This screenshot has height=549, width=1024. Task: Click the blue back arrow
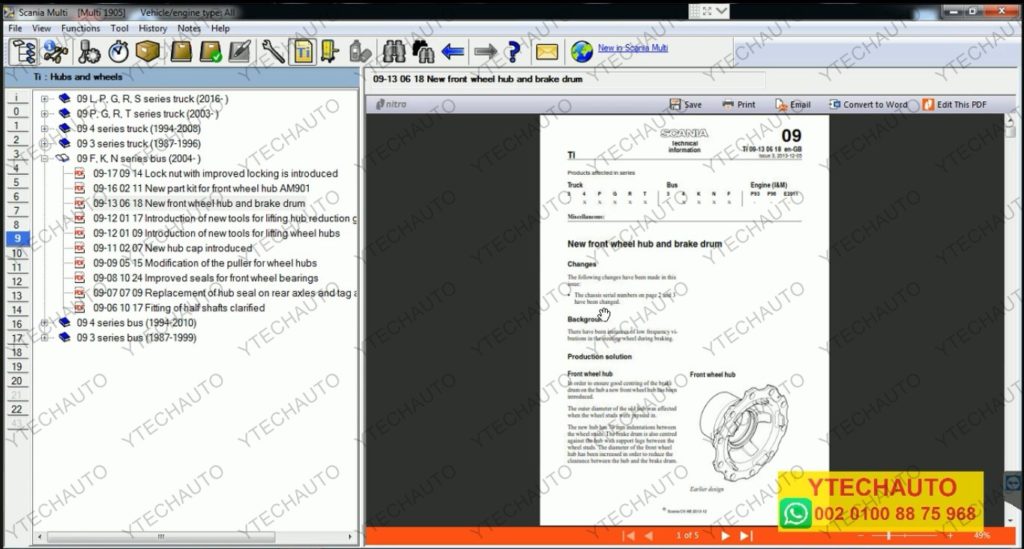(453, 51)
